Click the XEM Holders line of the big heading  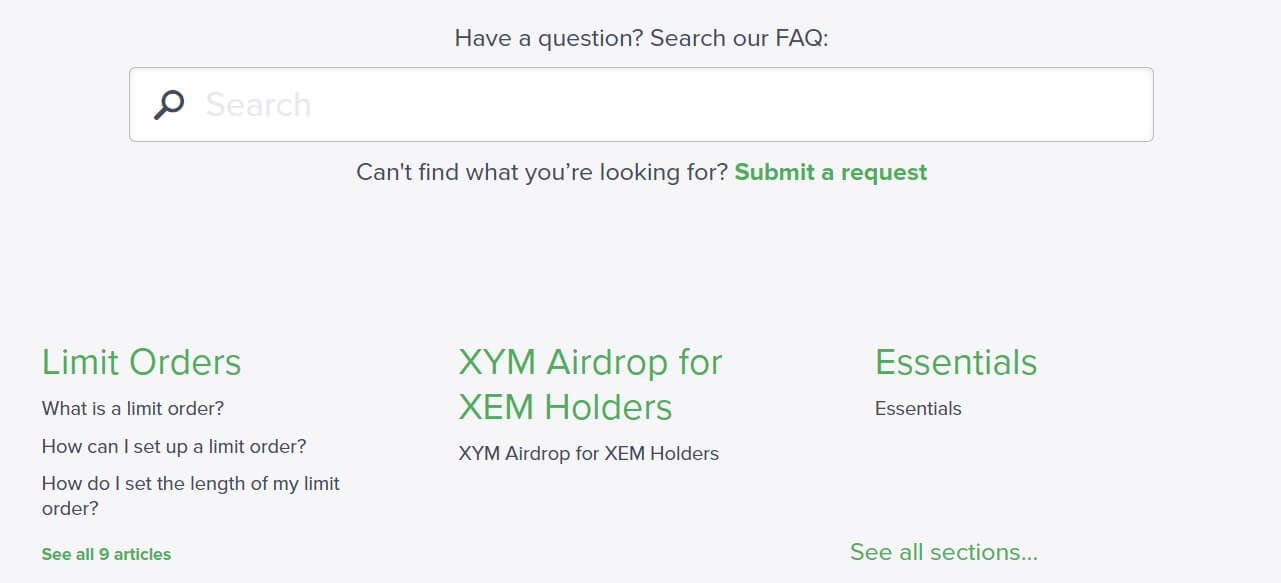click(x=565, y=407)
